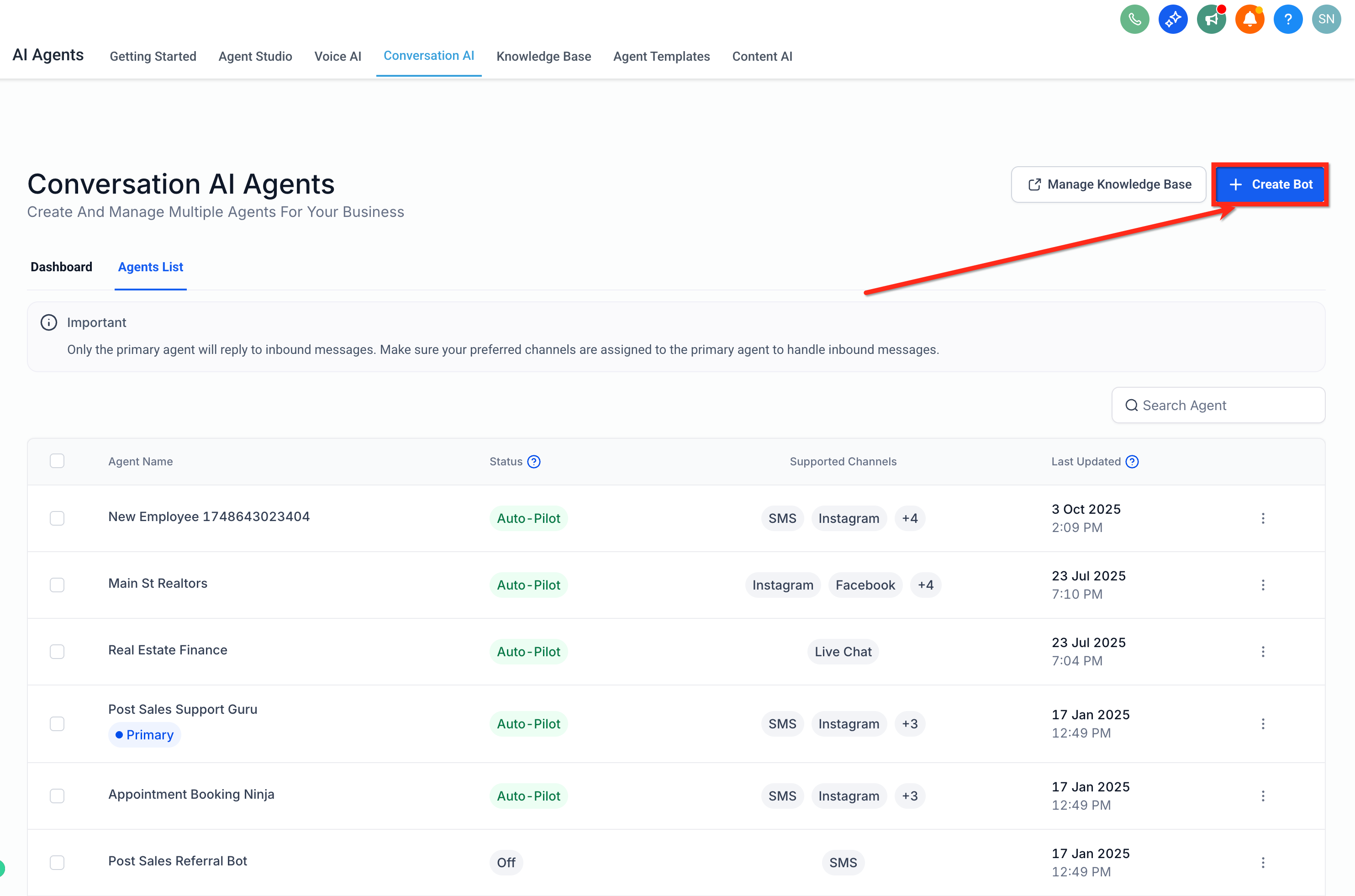
Task: Open the Appointment Booking Ninja agent
Action: tap(191, 794)
